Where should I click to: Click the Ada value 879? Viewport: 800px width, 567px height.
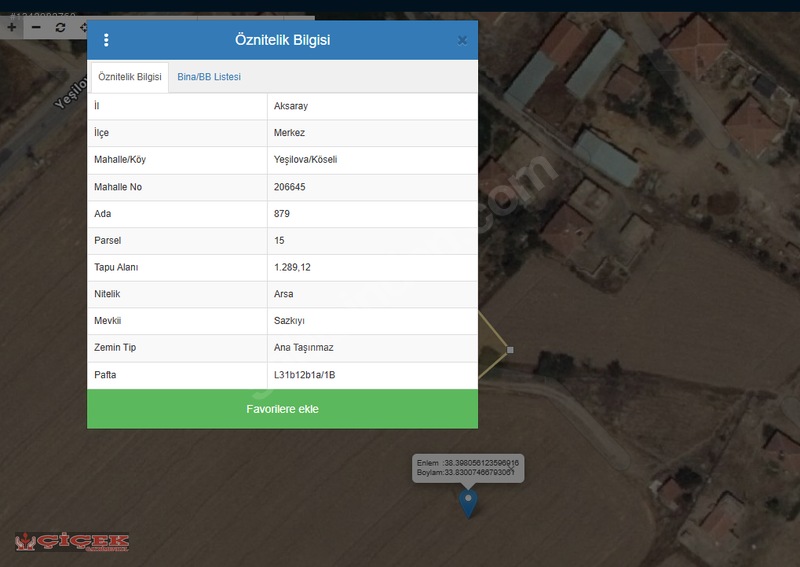point(282,213)
